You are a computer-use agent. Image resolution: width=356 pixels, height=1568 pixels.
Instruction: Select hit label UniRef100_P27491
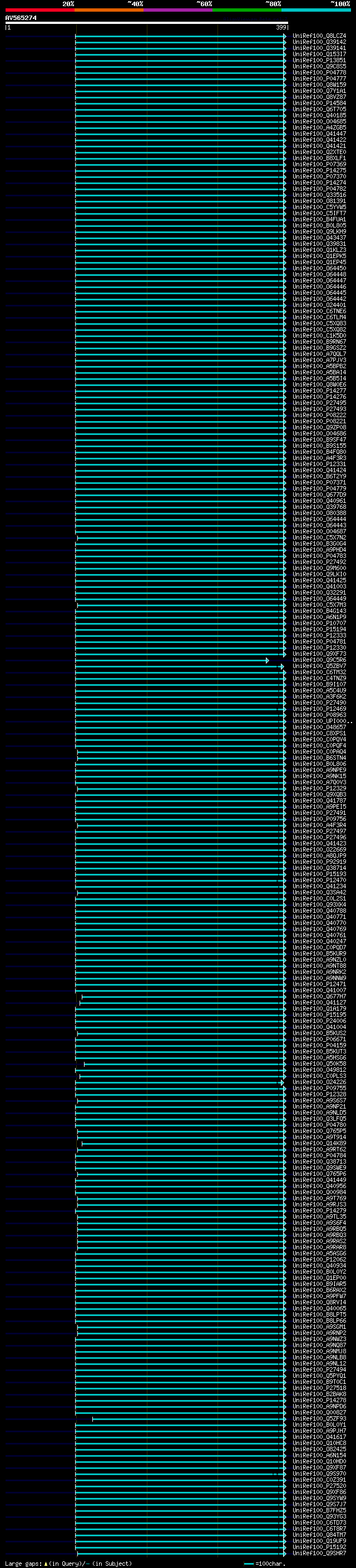tap(319, 813)
